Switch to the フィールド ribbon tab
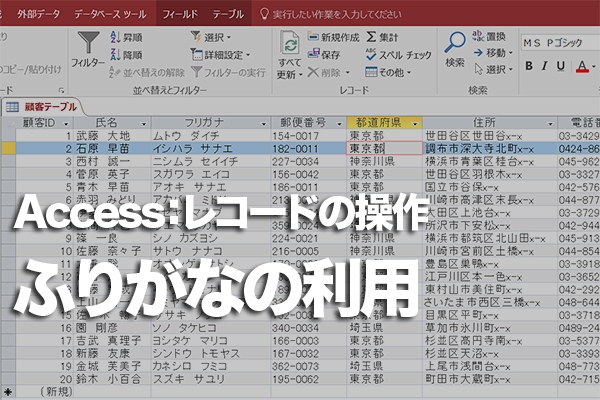600x400 pixels. 180,14
